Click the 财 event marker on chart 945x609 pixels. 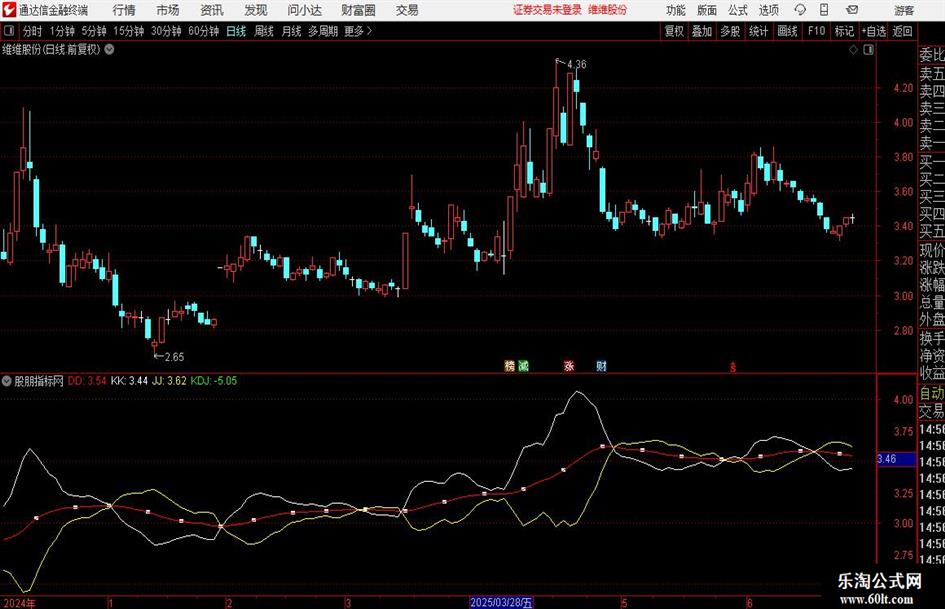601,365
